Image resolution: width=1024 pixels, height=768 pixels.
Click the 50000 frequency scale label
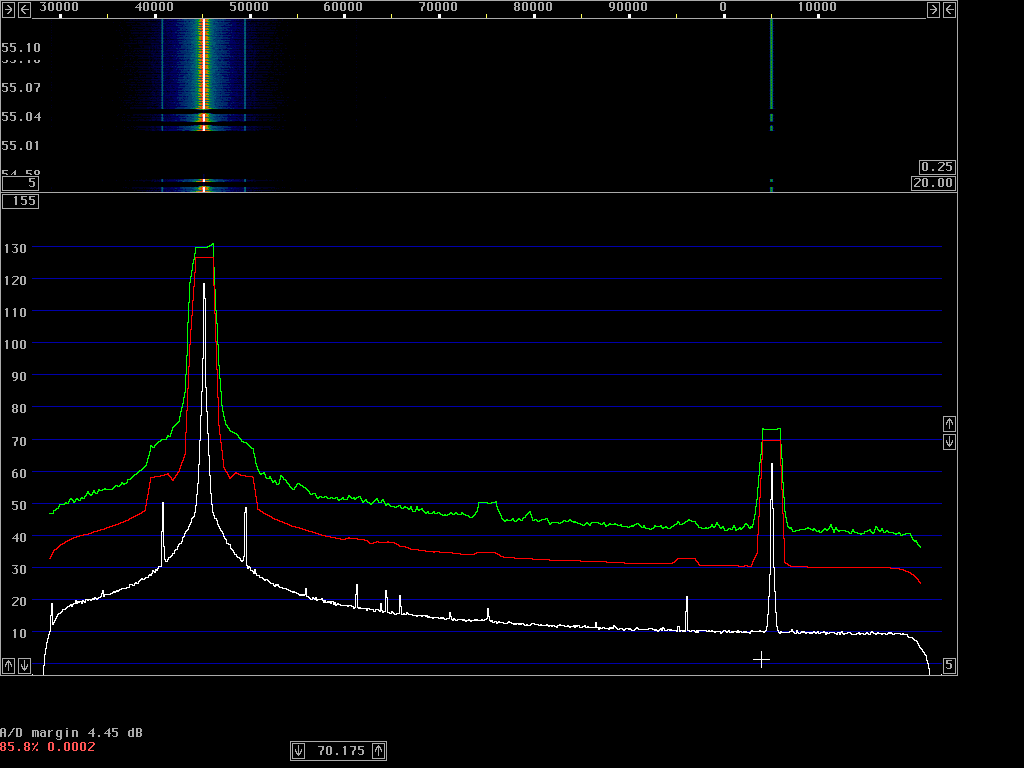(249, 7)
